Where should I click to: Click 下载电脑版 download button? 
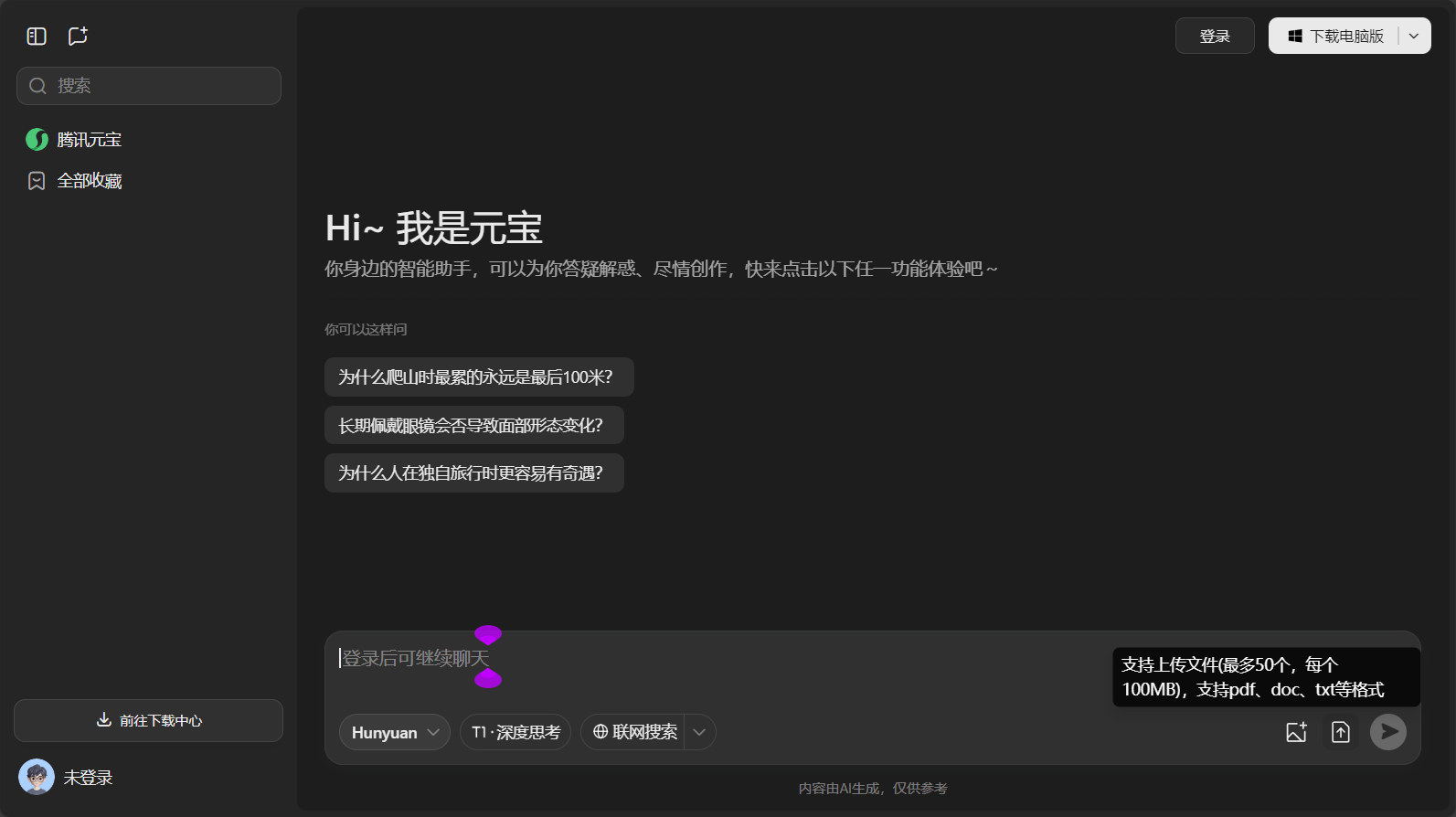click(1335, 37)
